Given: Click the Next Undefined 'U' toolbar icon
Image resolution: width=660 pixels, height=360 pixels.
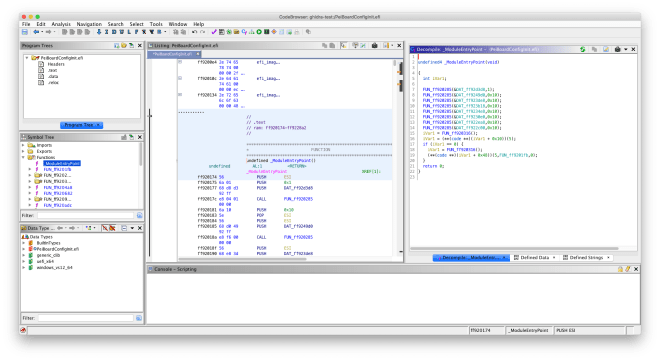Looking at the screenshot, I should [122, 32].
